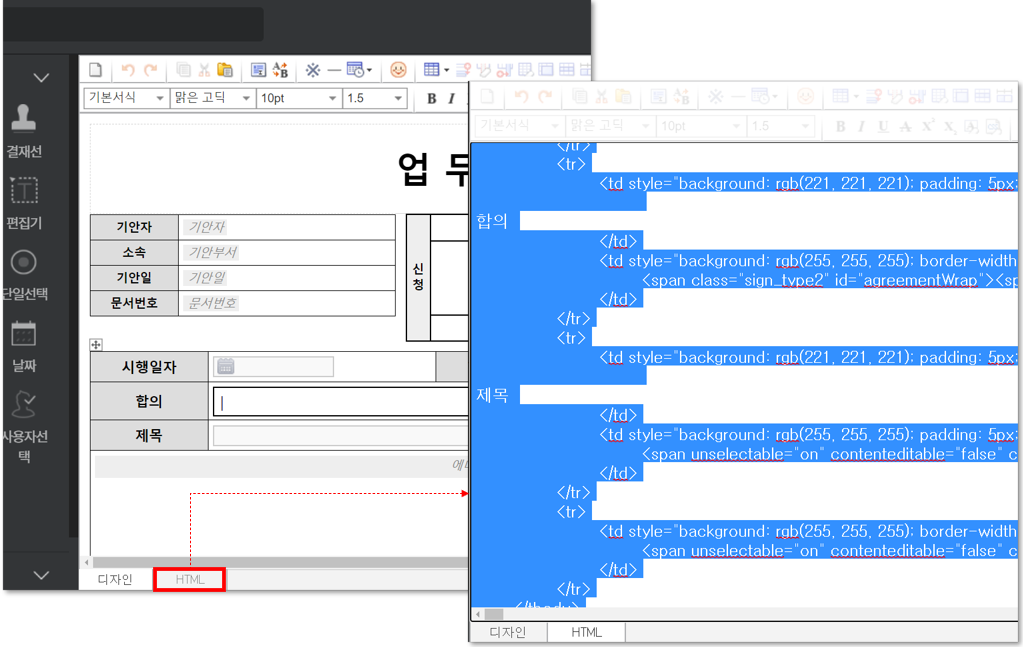Click the bottom chevron to scroll sidebar down

pyautogui.click(x=41, y=575)
